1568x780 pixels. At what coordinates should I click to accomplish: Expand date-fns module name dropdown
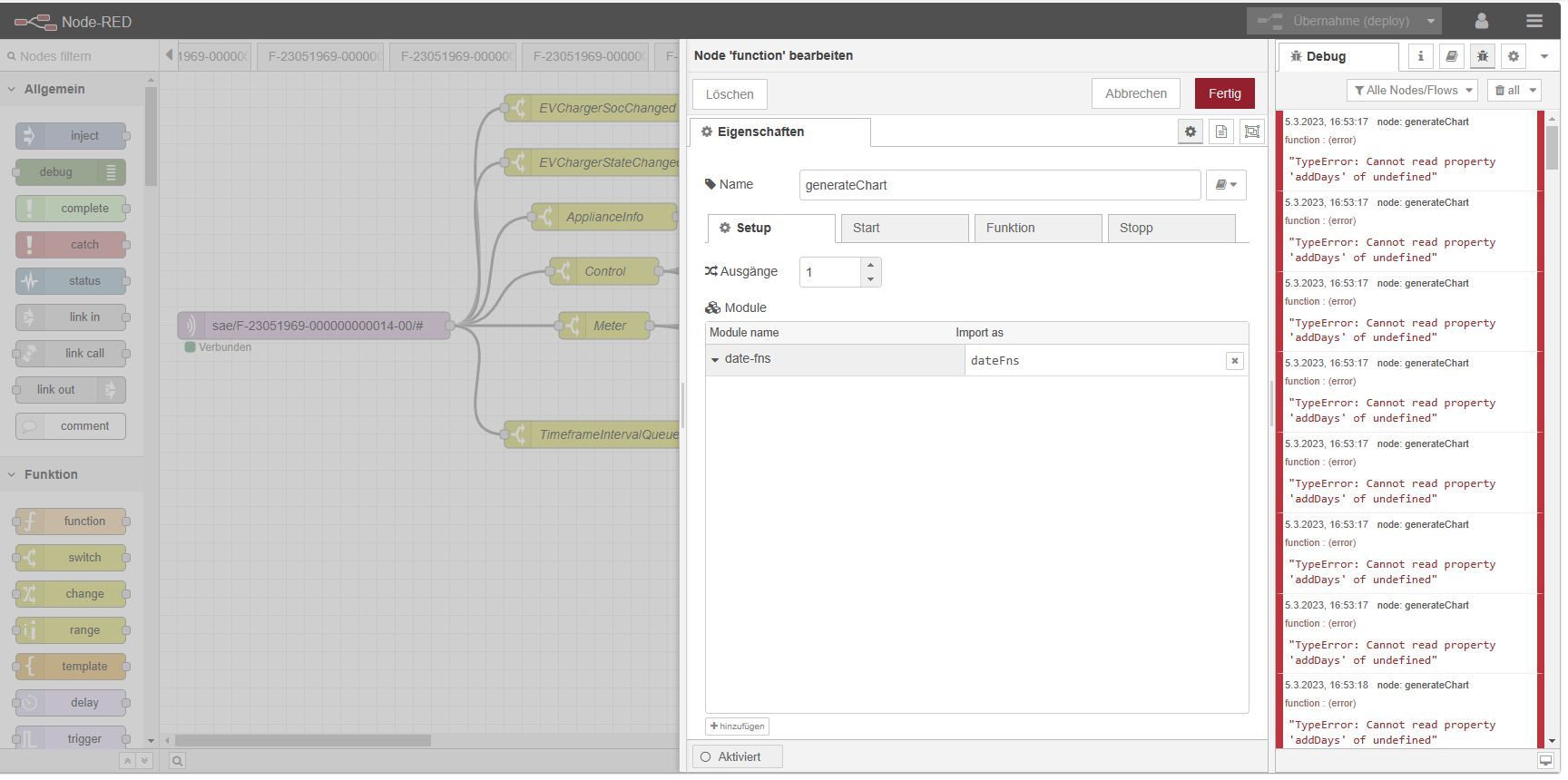click(x=715, y=360)
